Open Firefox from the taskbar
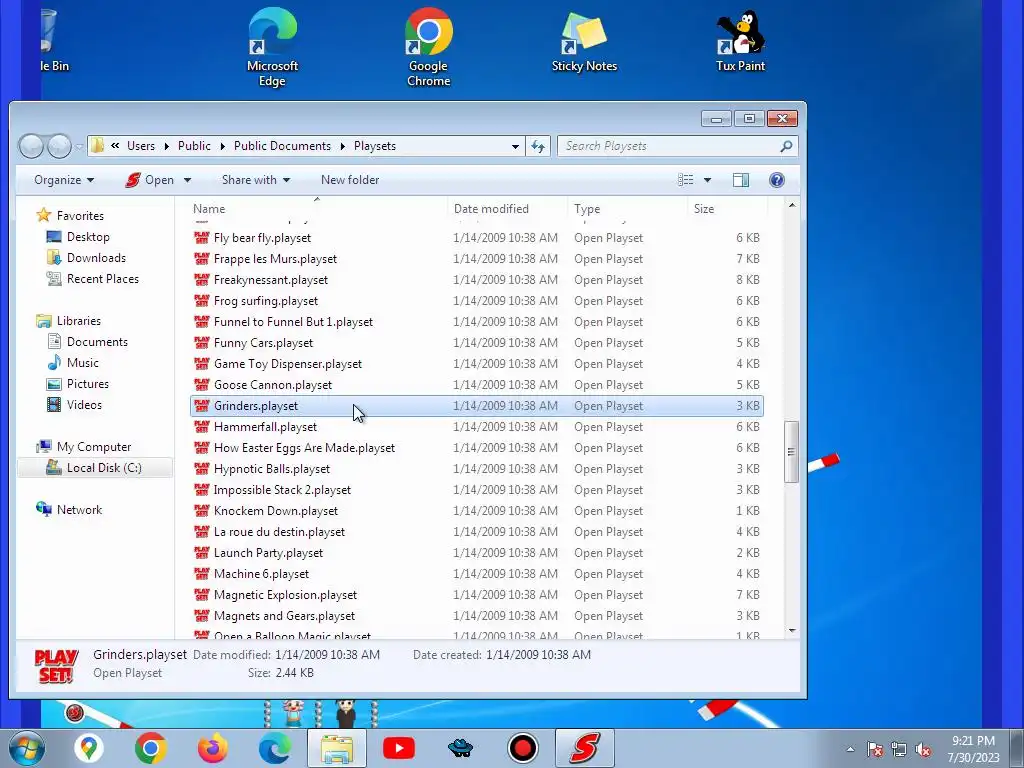The width and height of the screenshot is (1024, 768). (213, 748)
